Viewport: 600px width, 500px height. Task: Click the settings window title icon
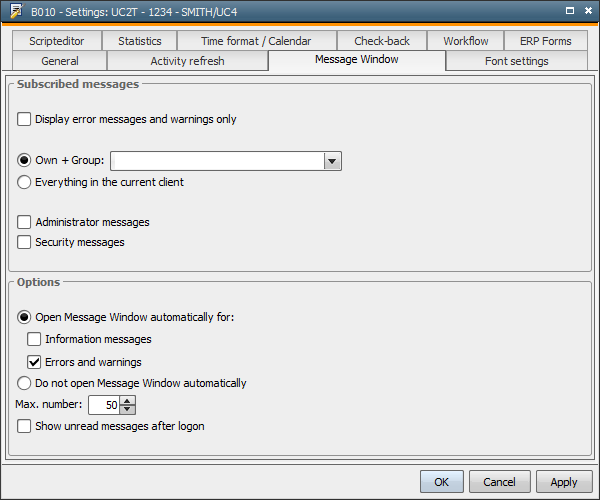[x=16, y=11]
